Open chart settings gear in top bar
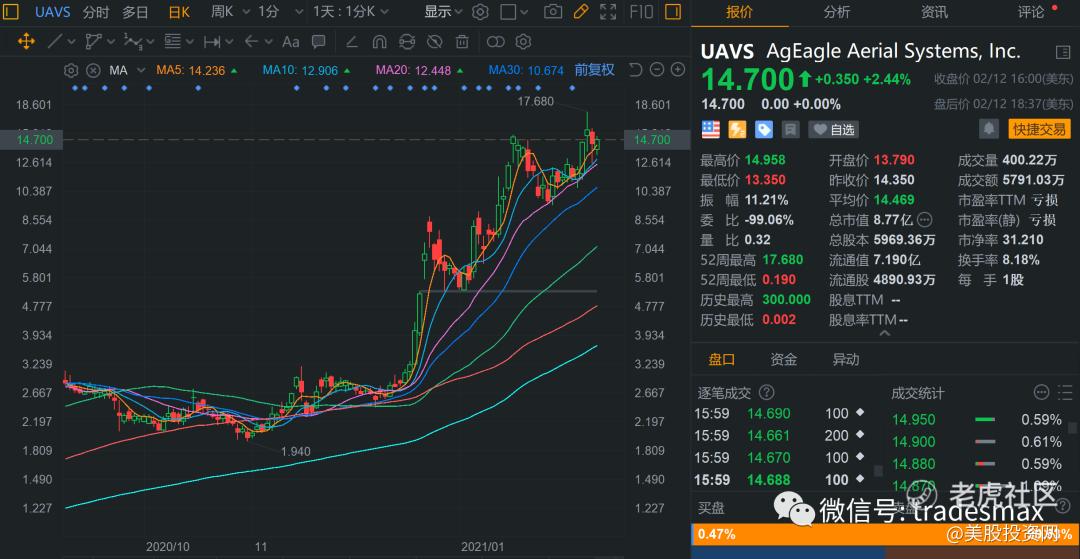This screenshot has width=1080, height=559. tap(480, 12)
